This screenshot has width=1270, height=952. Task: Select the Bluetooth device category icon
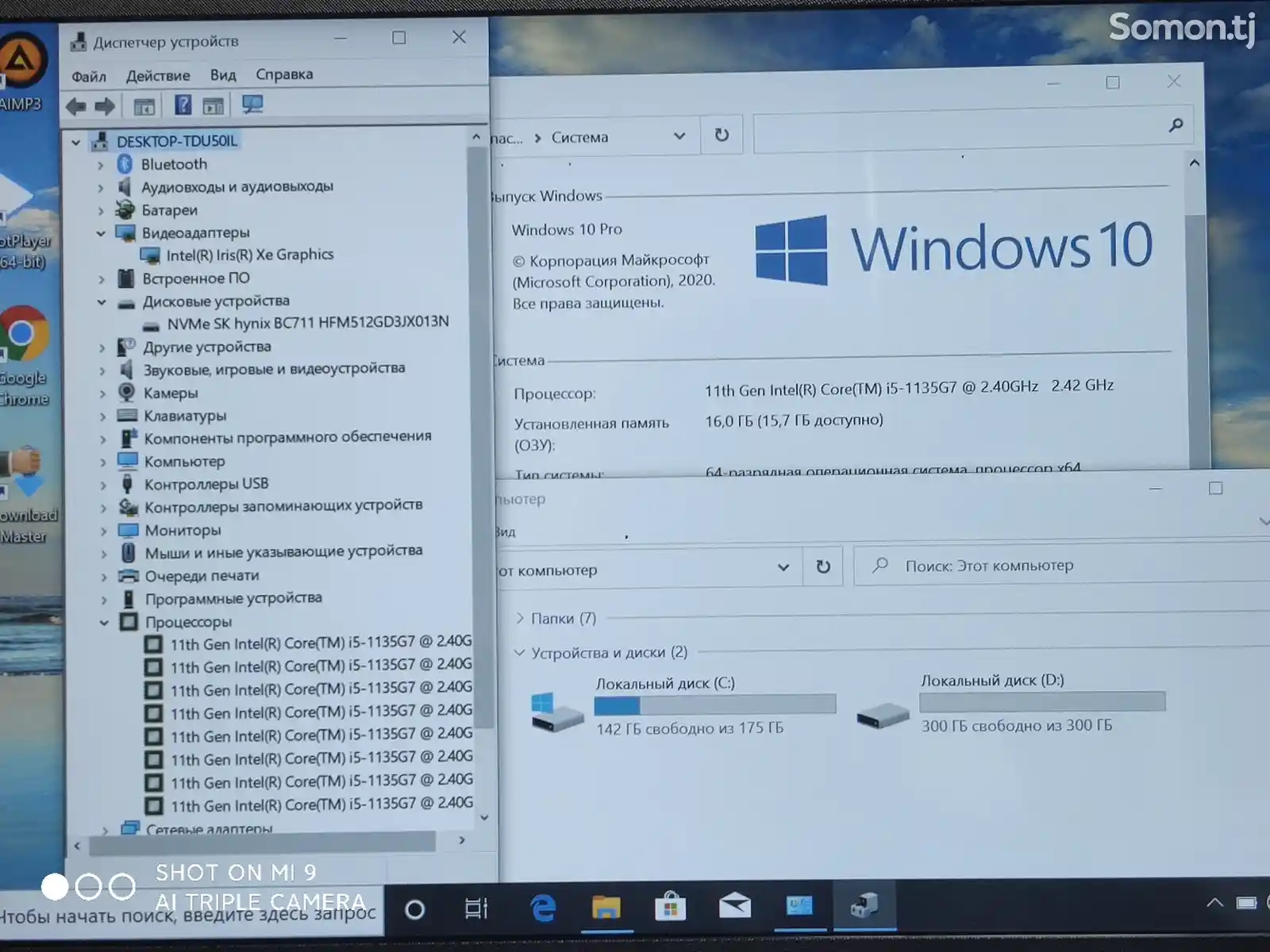tap(124, 164)
